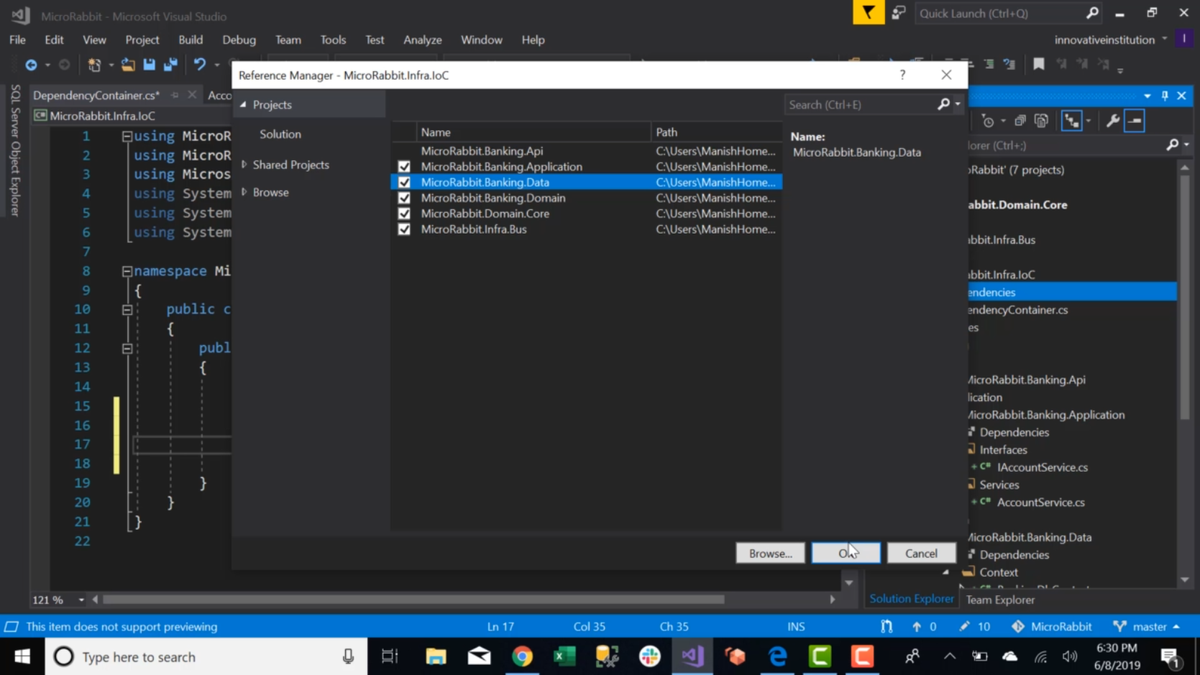Click the pending changes pencil in status bar
1200x675 pixels.
[964, 626]
